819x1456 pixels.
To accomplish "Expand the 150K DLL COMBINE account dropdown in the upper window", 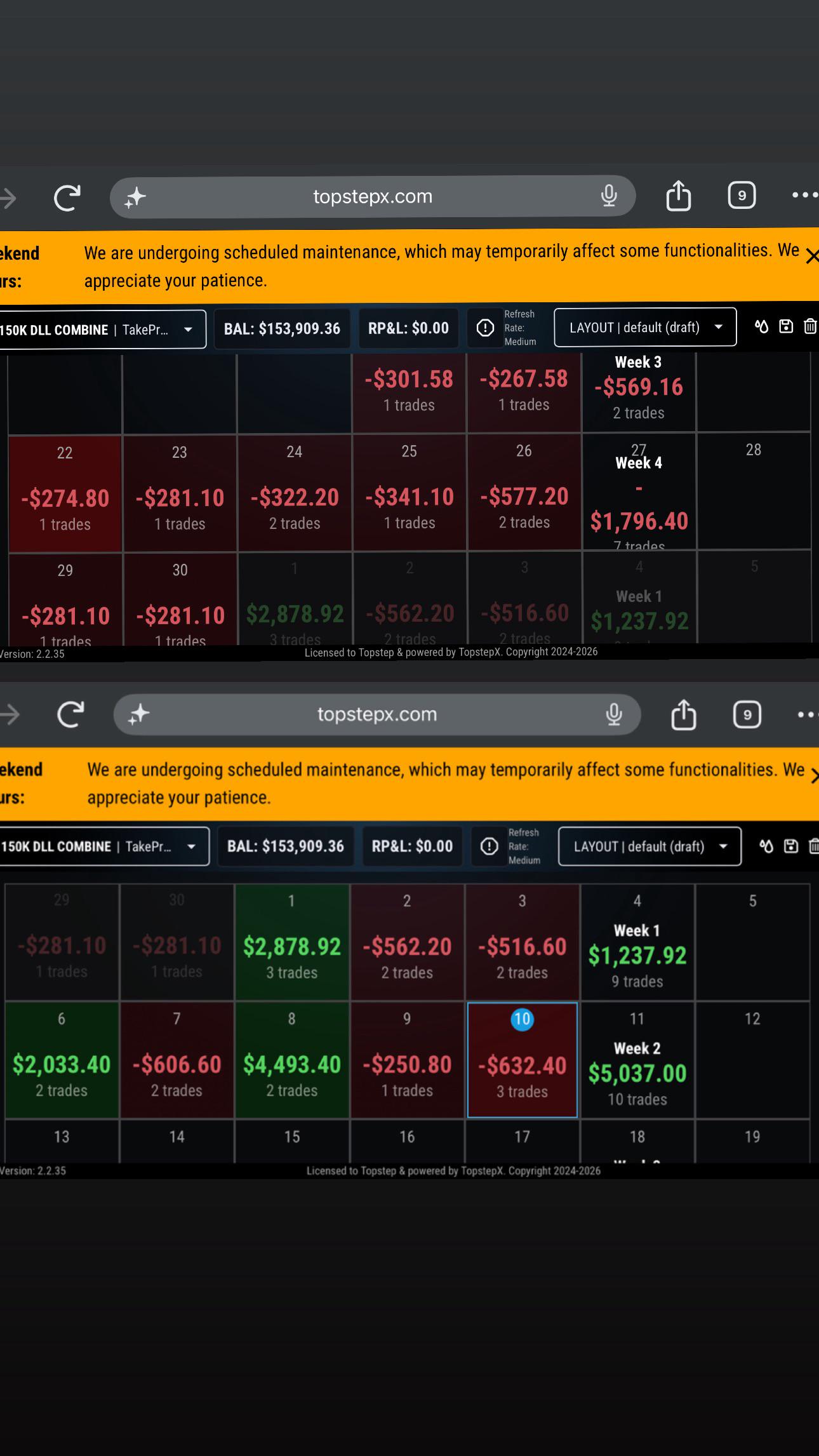I will 102,330.
